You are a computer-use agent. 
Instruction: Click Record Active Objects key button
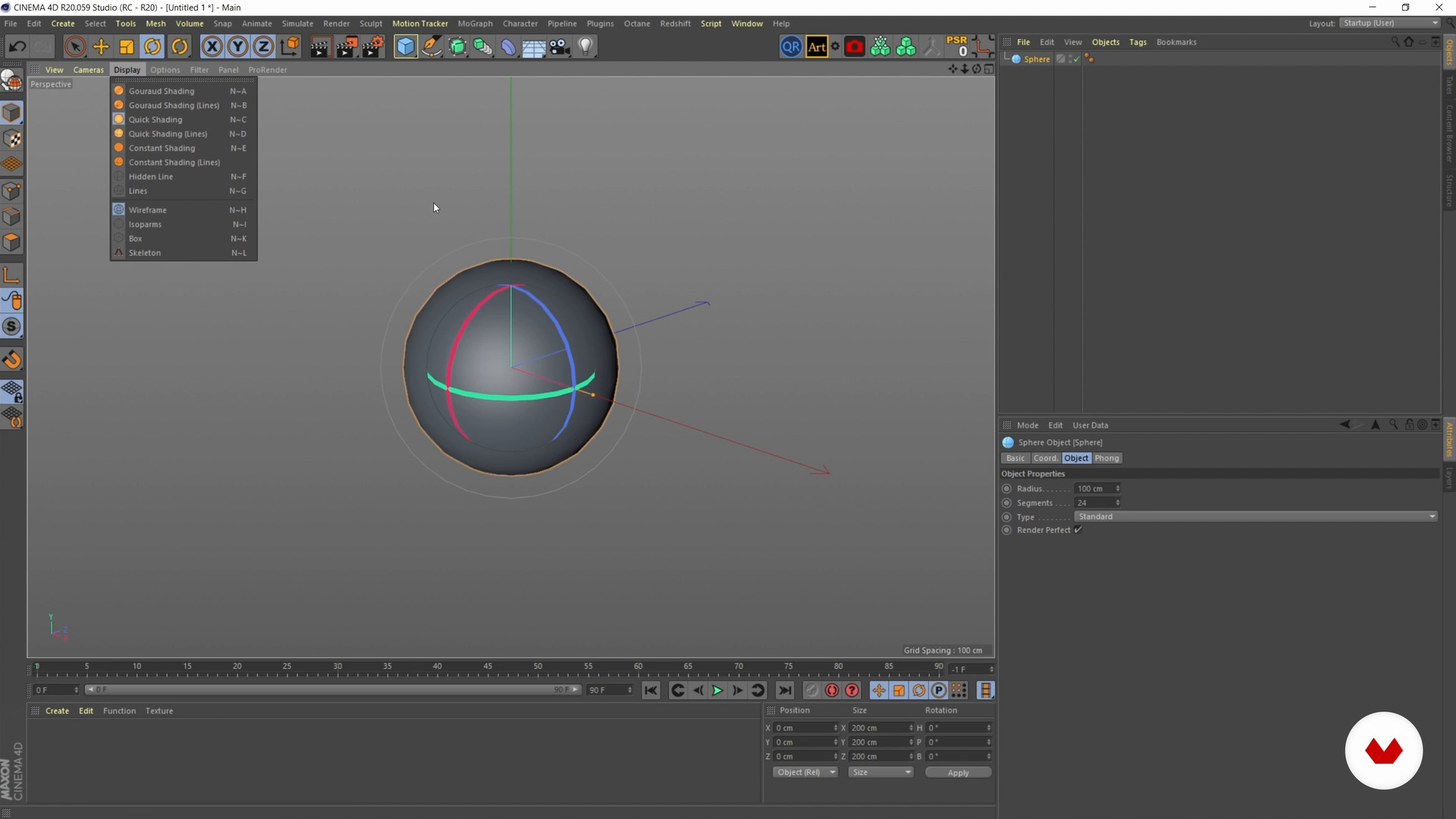(811, 690)
